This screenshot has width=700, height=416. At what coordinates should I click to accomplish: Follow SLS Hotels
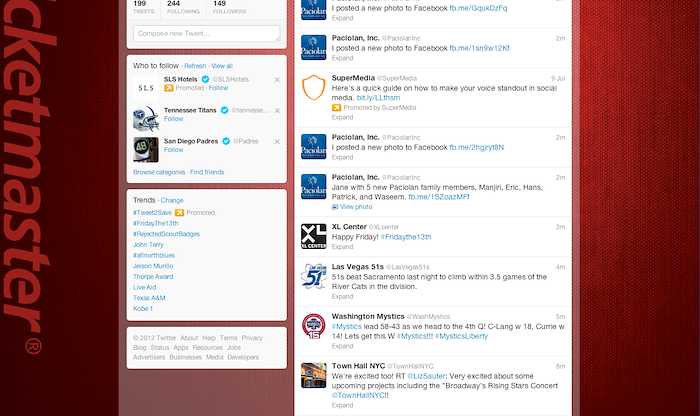[x=218, y=88]
